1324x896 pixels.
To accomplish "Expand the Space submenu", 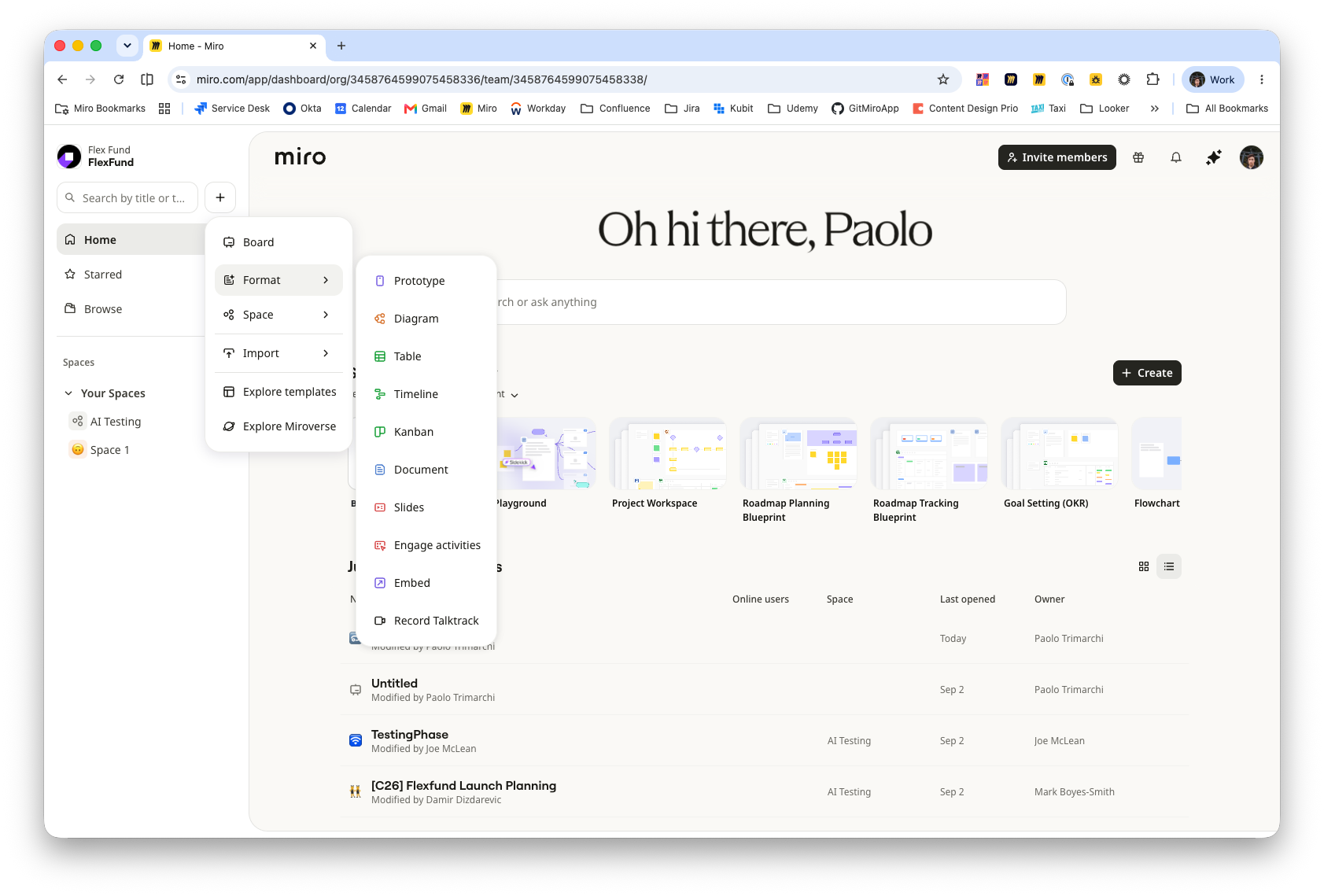I will click(x=278, y=315).
